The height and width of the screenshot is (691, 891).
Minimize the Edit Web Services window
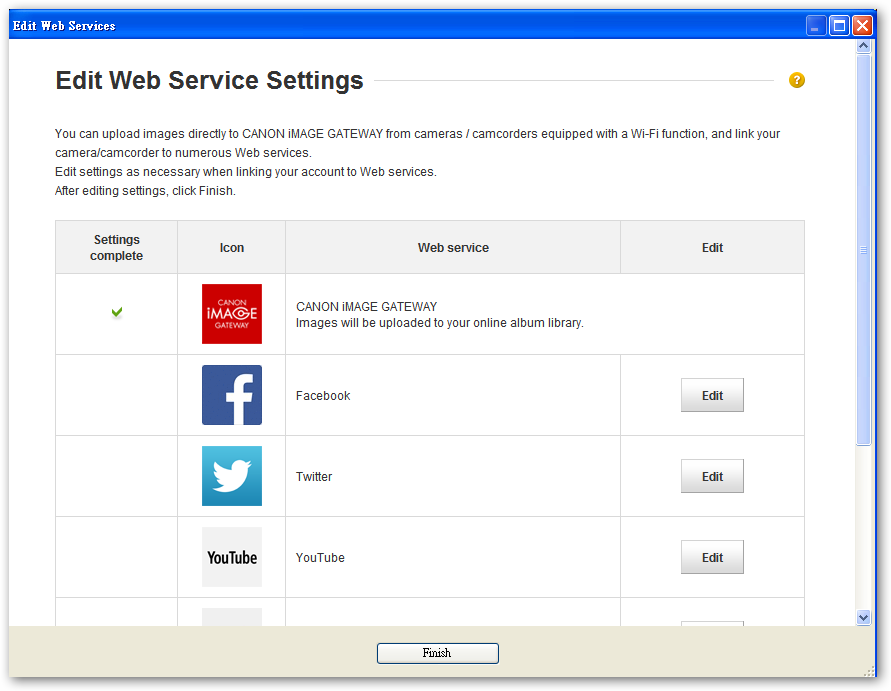[815, 26]
